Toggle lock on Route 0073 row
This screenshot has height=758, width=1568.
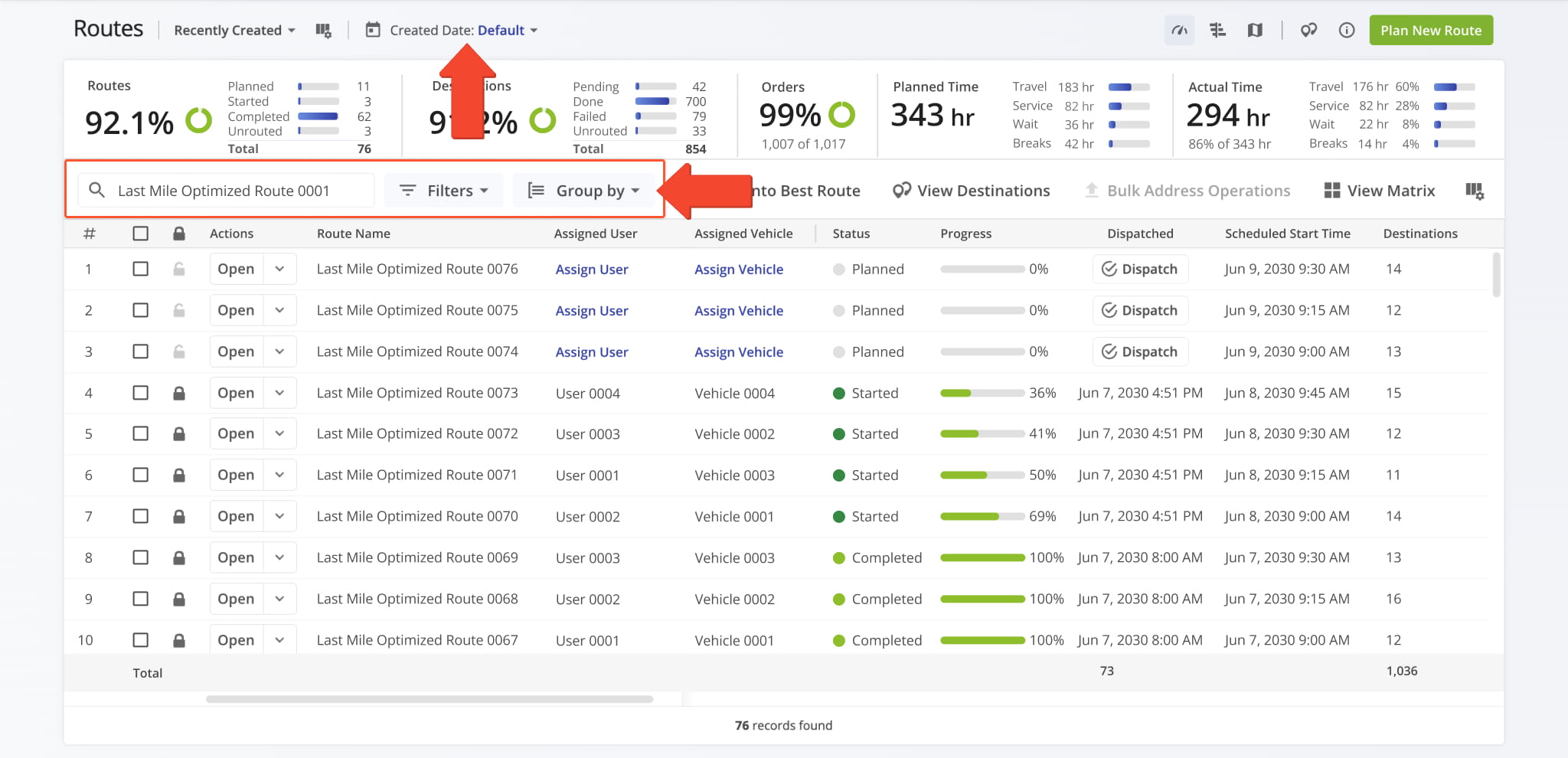coord(178,393)
